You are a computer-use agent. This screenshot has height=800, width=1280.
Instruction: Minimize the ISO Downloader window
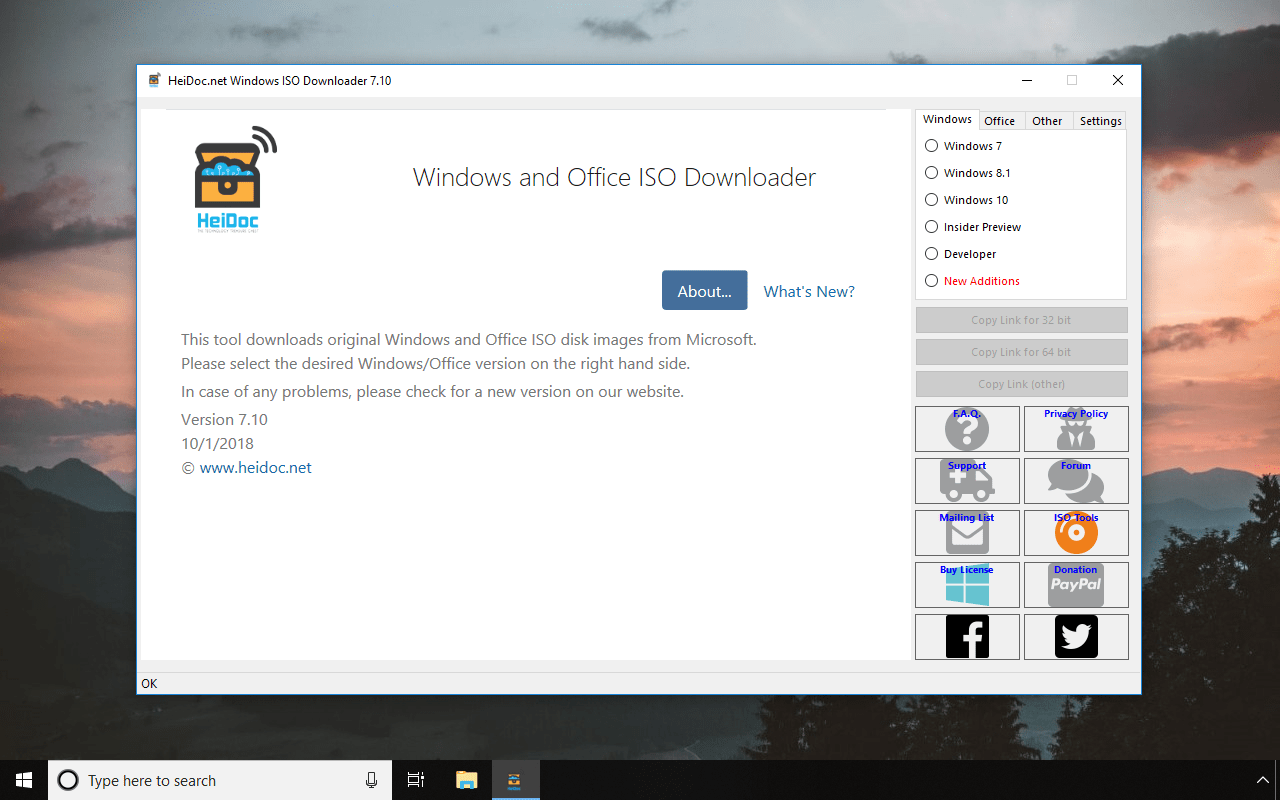point(1027,80)
